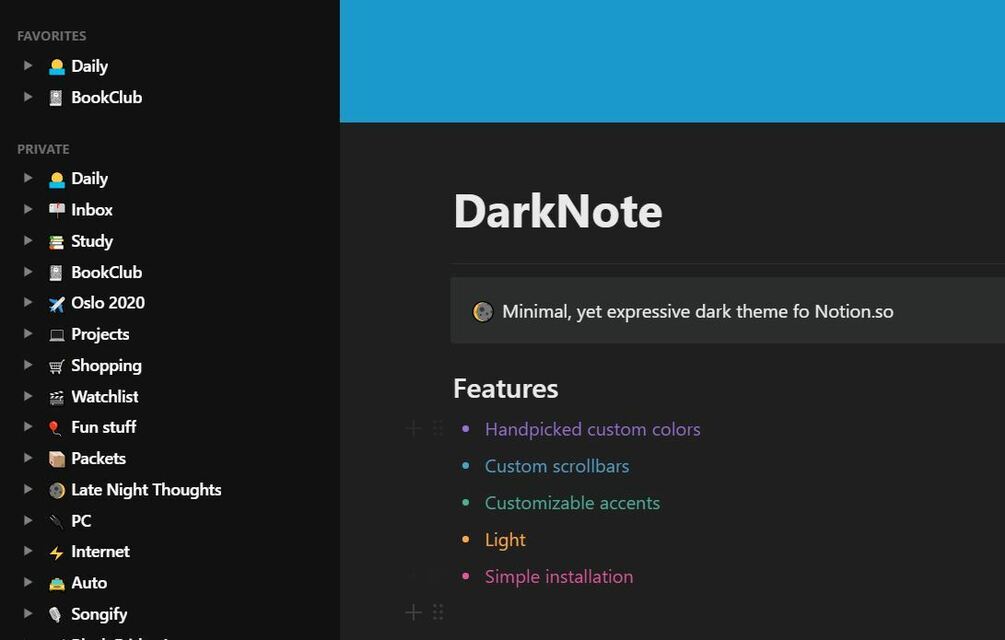Open the Auto page from sidebar

coord(89,583)
